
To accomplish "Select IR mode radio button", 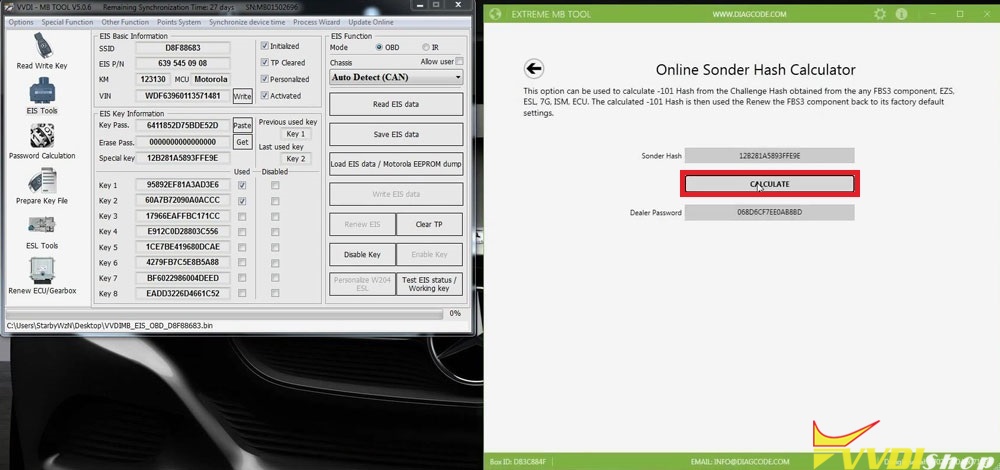I will tap(425, 47).
